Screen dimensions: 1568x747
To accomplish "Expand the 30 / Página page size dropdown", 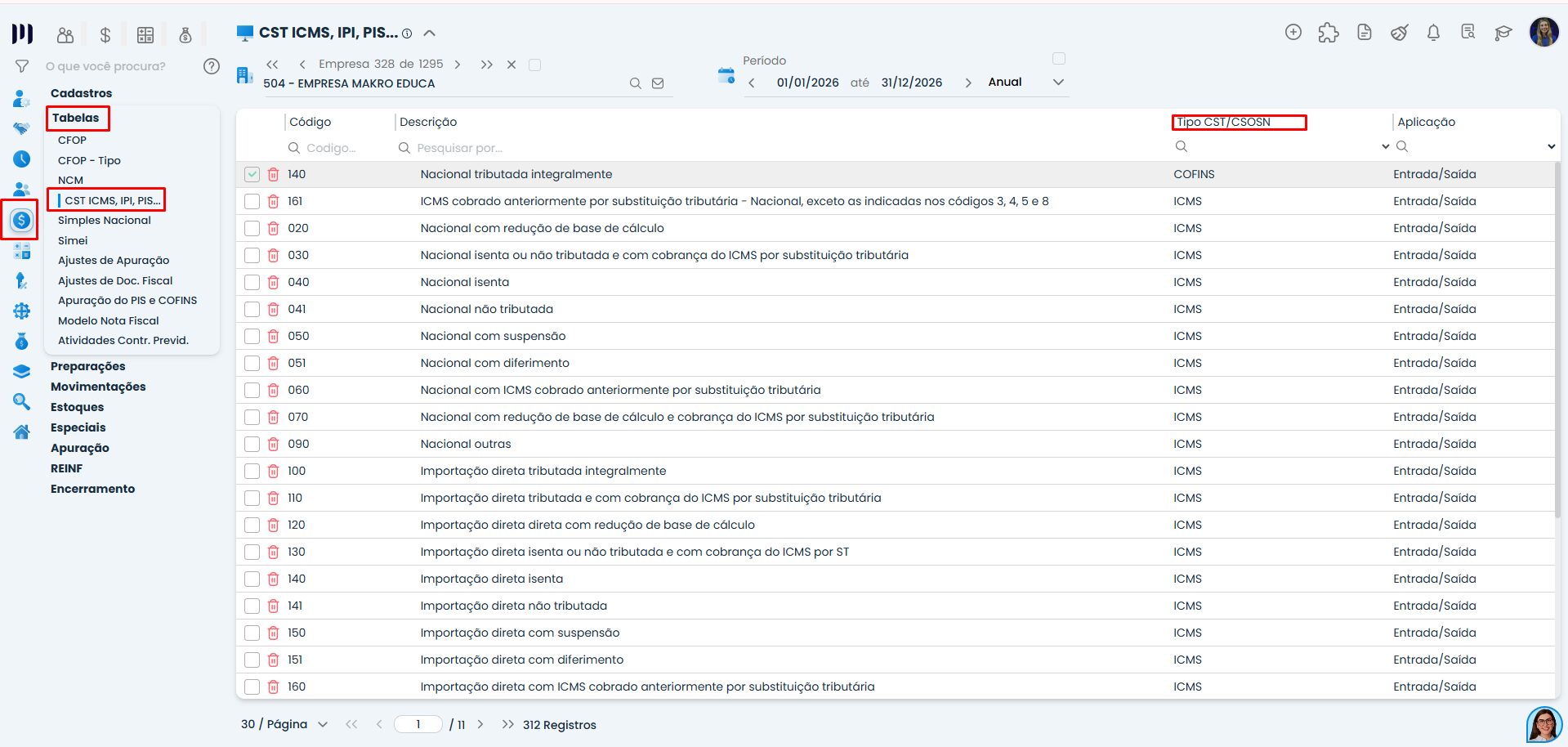I will tap(322, 724).
